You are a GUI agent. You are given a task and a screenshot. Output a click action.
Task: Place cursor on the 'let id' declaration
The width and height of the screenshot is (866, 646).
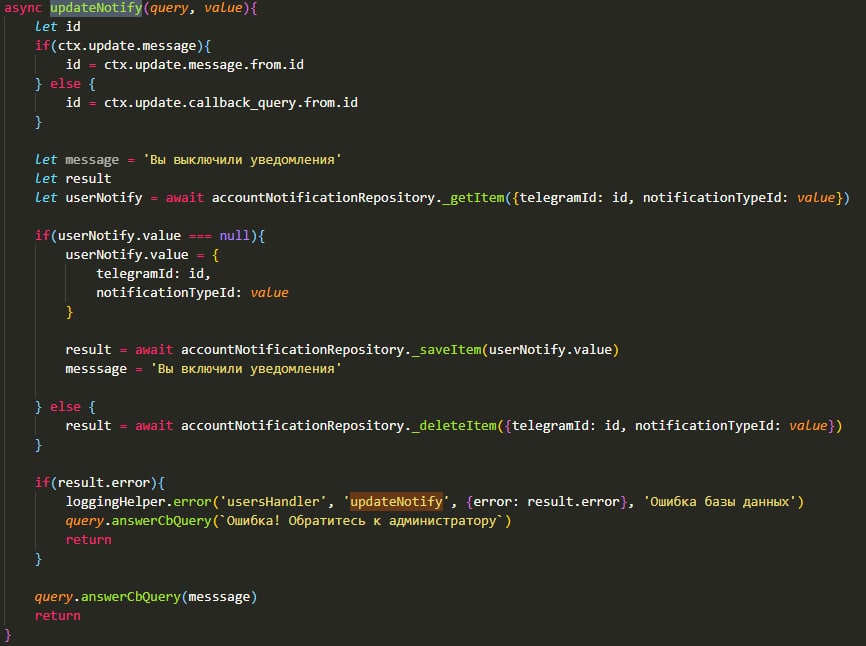(x=57, y=27)
